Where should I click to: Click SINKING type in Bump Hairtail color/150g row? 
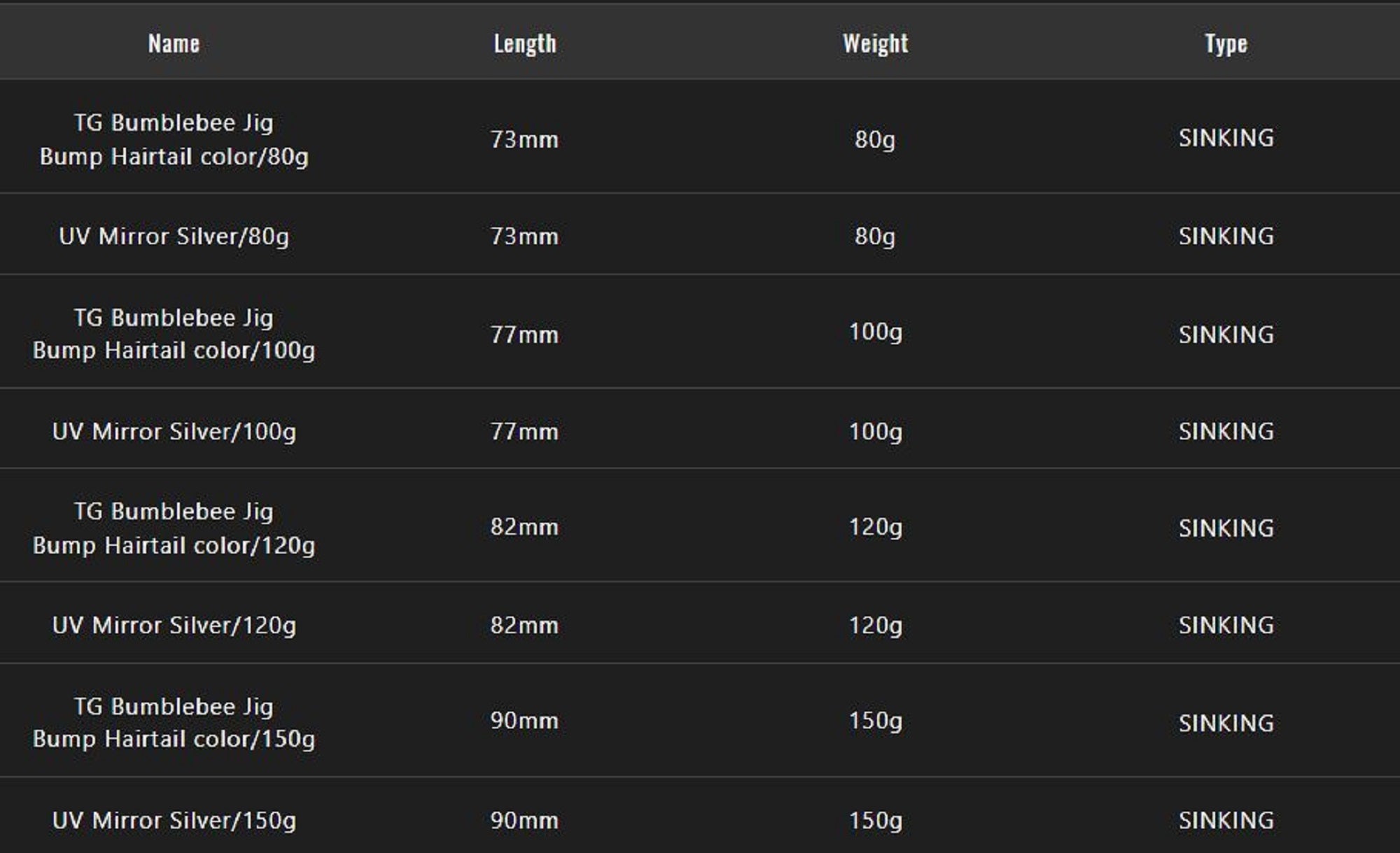[x=1226, y=723]
